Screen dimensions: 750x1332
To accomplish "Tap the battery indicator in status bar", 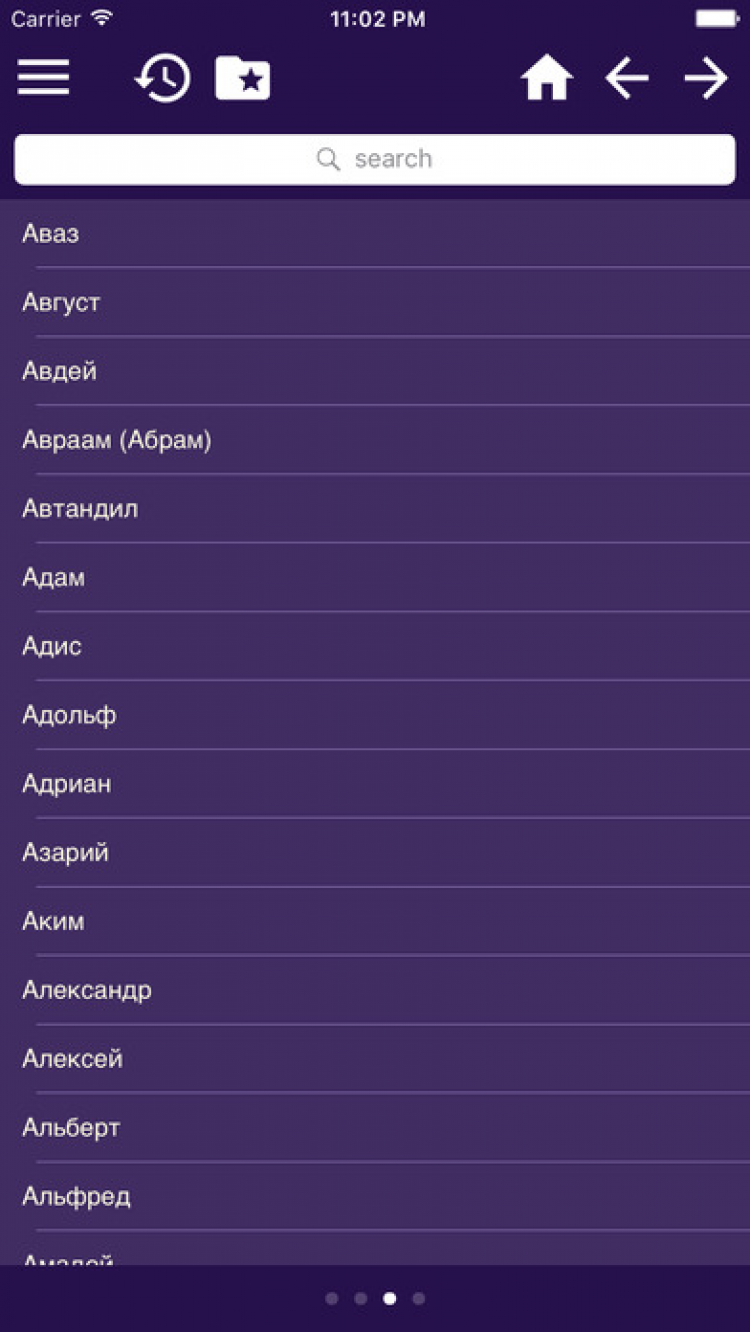I will (x=717, y=18).
